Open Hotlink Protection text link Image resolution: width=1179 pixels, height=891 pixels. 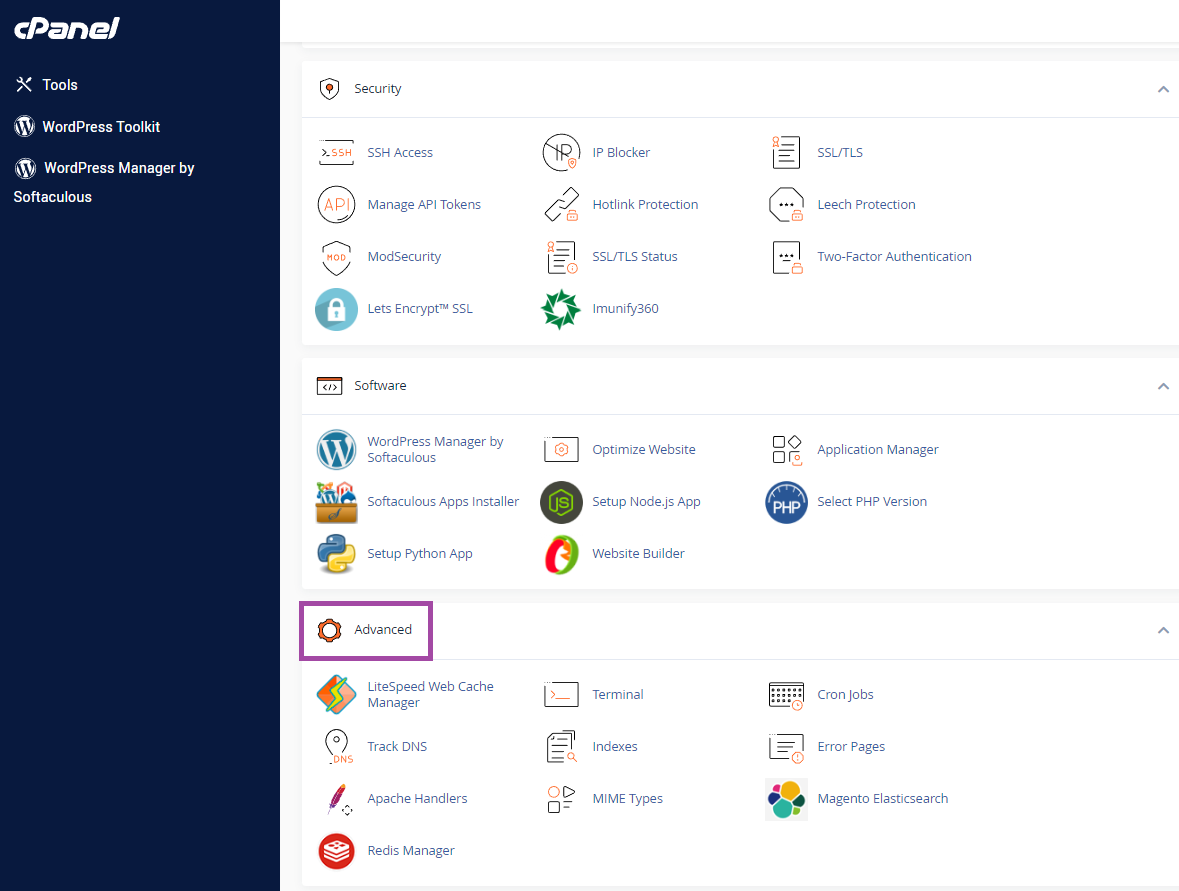645,205
